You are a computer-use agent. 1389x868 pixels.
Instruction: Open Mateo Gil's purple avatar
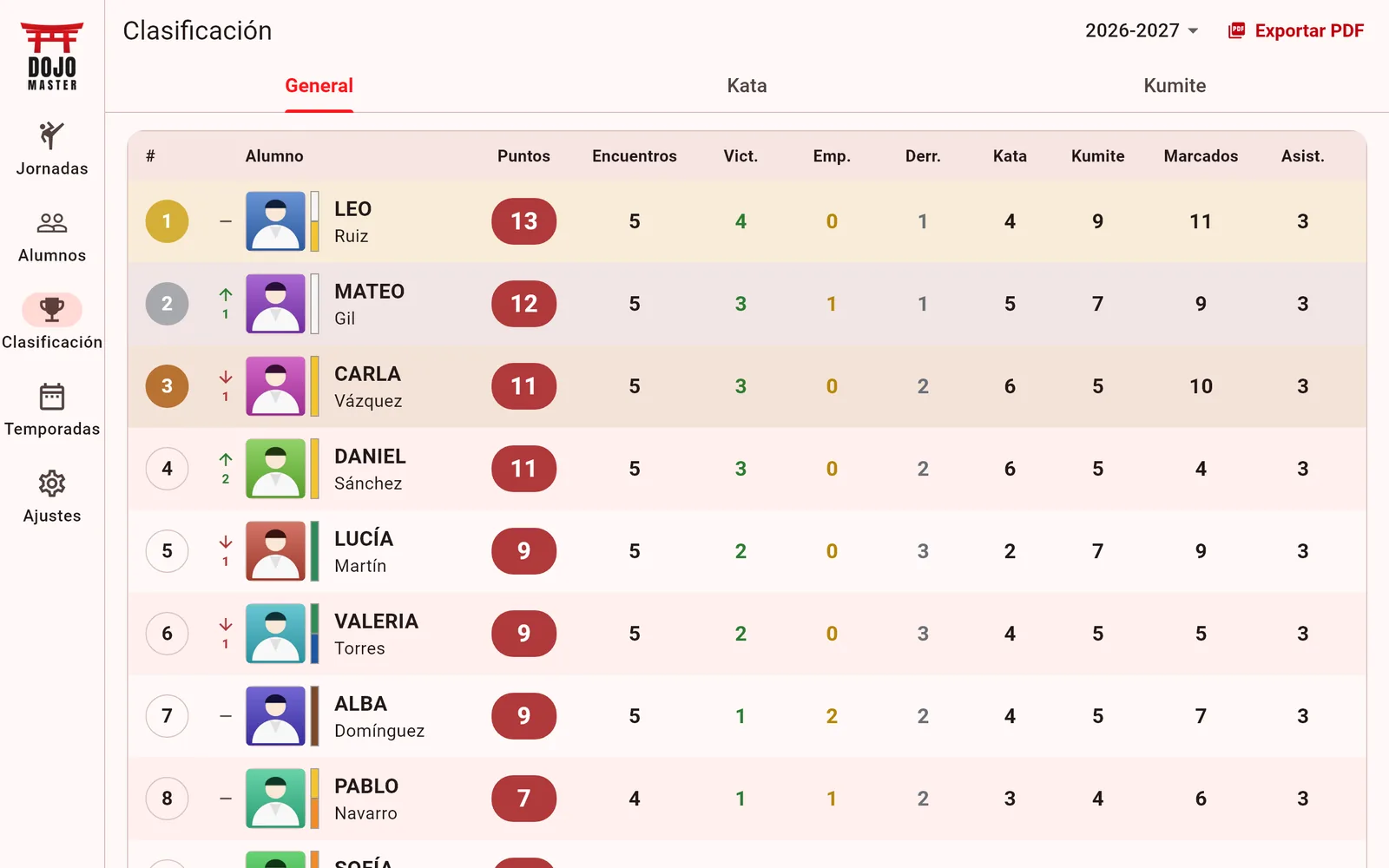point(275,304)
